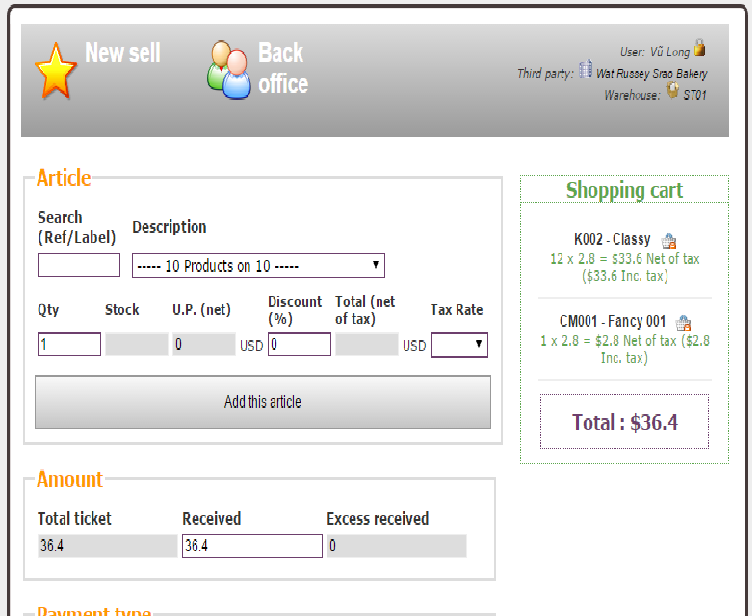The height and width of the screenshot is (616, 752).
Task: Click into the Qty input field
Action: (x=69, y=345)
